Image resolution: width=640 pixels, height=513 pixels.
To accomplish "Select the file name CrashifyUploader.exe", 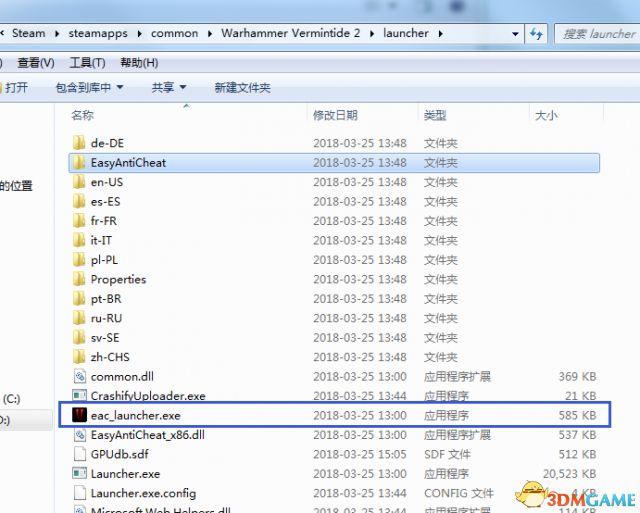I will (148, 396).
